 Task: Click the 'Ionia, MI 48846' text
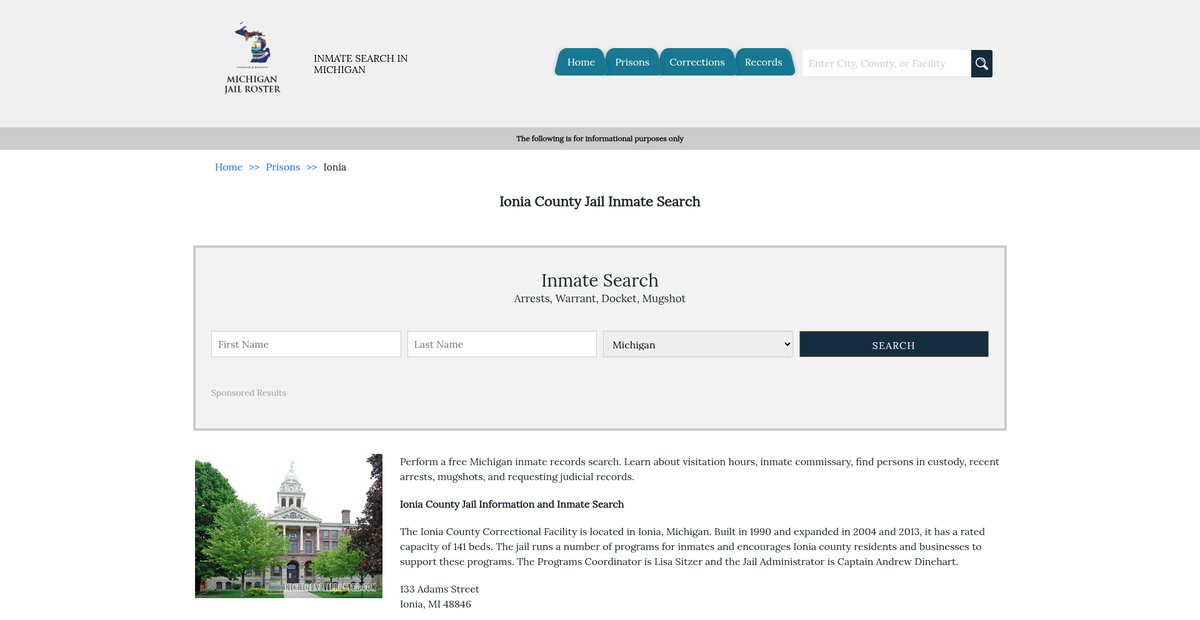pyautogui.click(x=436, y=604)
